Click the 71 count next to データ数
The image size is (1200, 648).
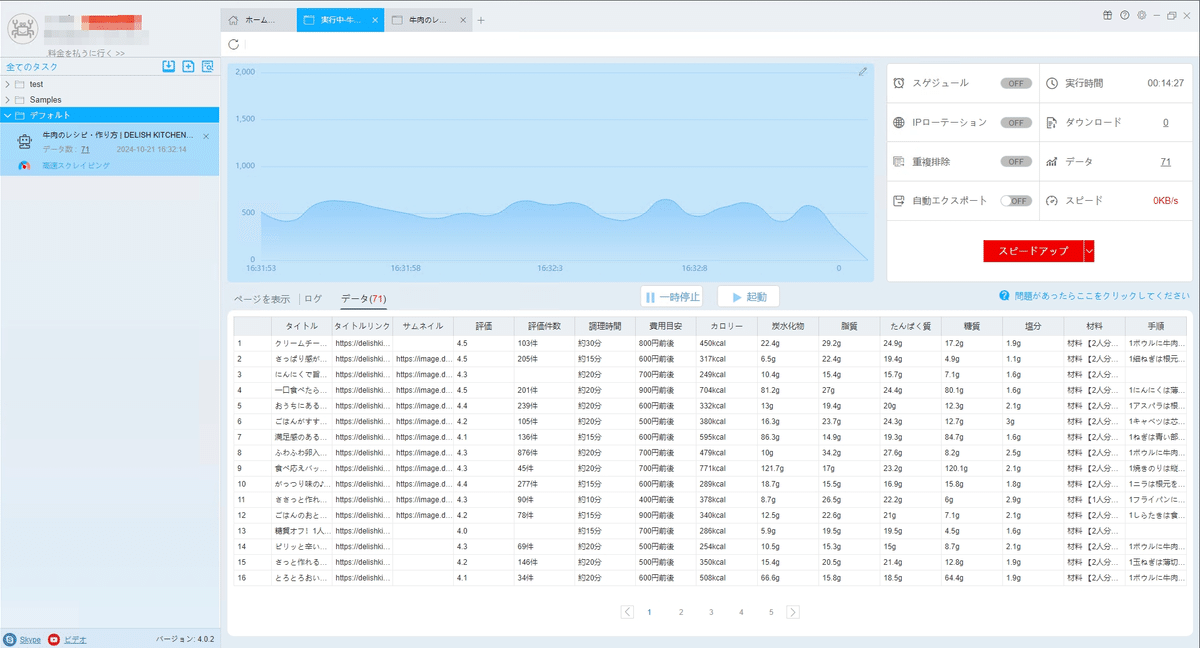85,149
